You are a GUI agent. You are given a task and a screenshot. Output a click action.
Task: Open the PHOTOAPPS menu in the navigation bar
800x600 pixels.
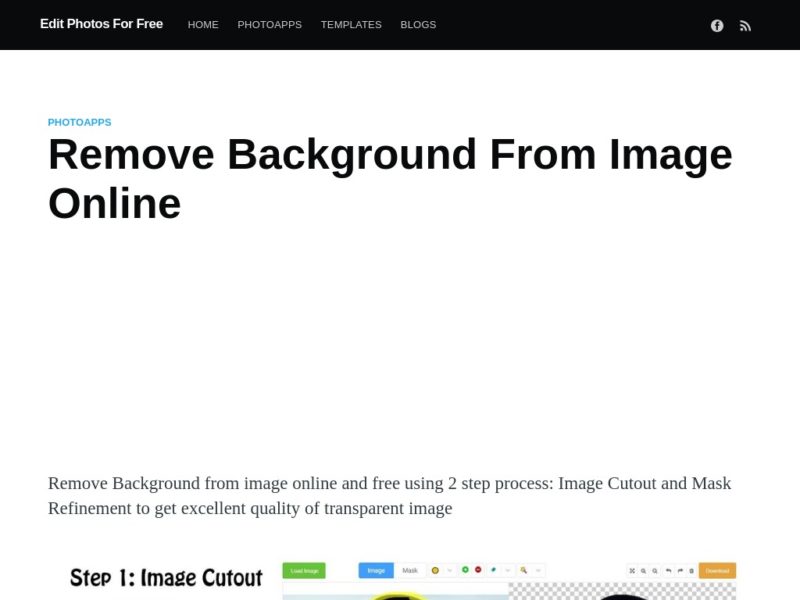(x=269, y=24)
